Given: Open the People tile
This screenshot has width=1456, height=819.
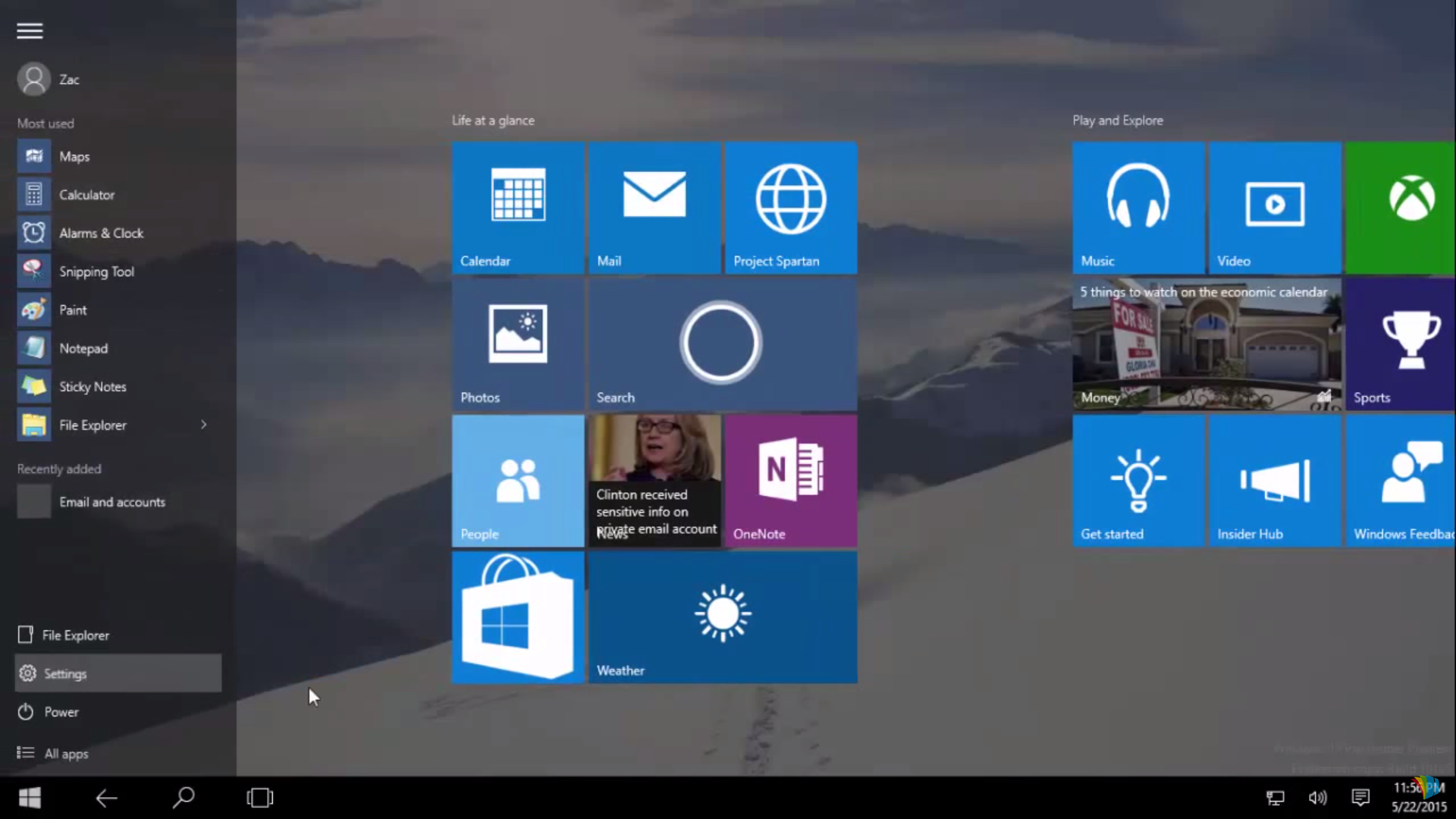Looking at the screenshot, I should point(518,481).
